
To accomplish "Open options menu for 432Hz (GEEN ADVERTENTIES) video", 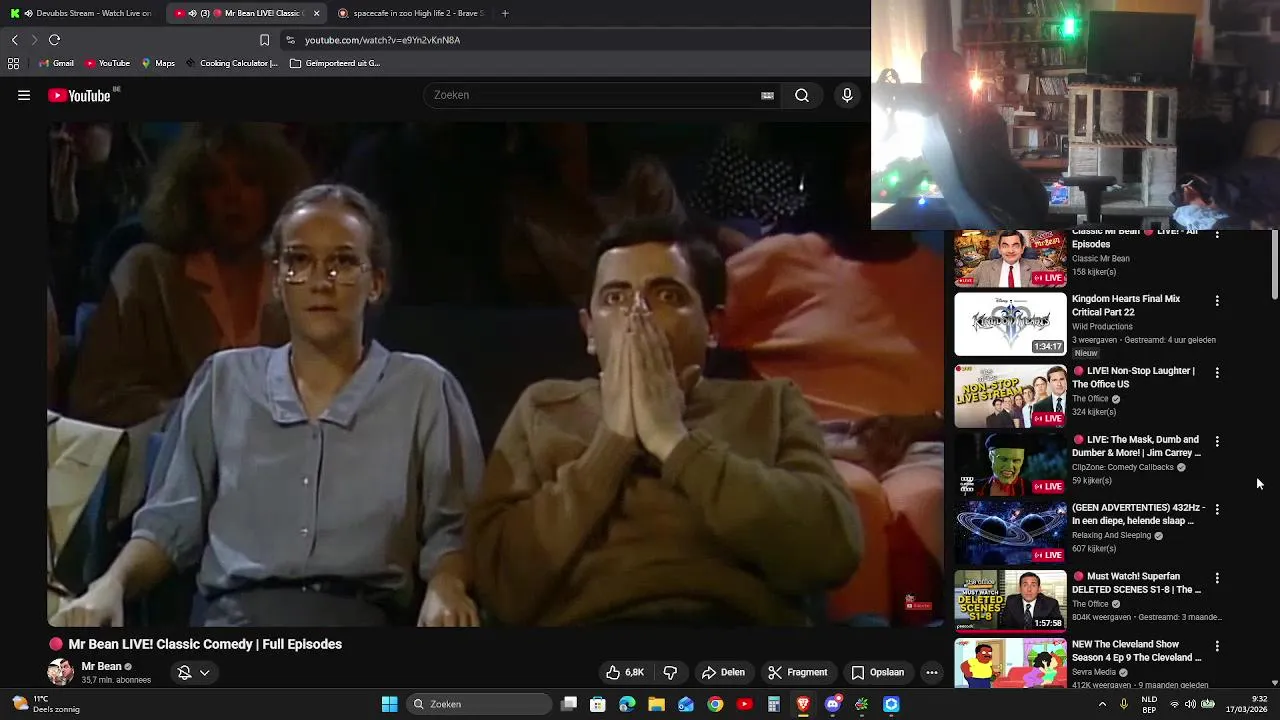I will point(1217,509).
